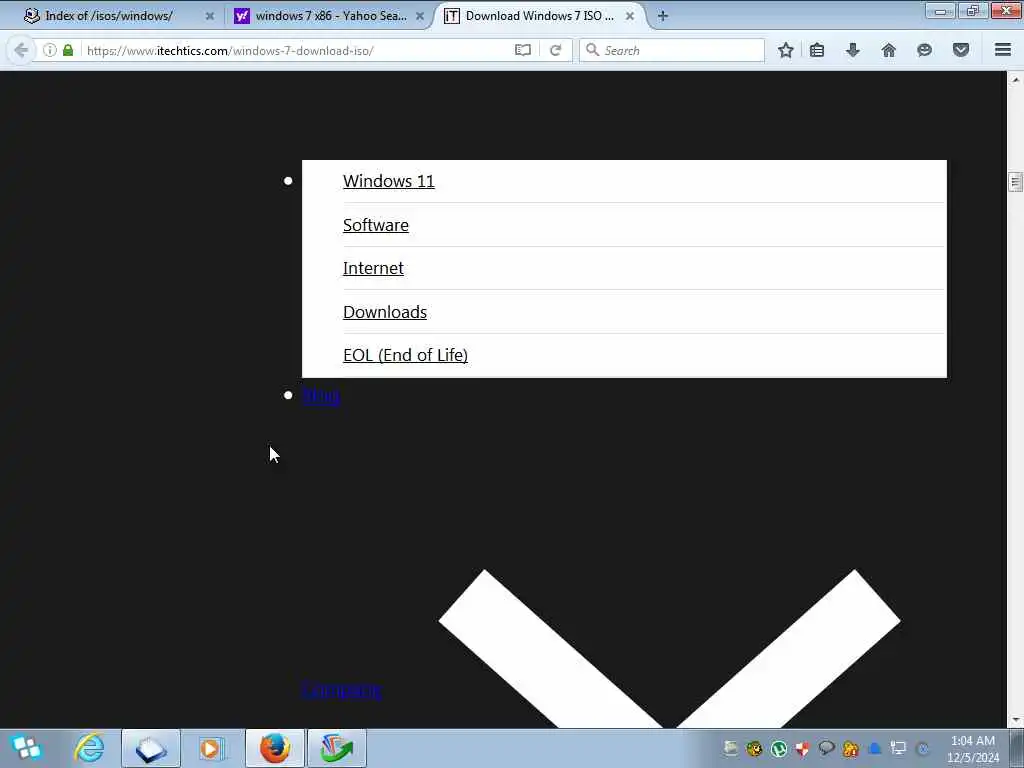Image resolution: width=1024 pixels, height=768 pixels.
Task: Open the red shield tray icon
Action: click(803, 748)
